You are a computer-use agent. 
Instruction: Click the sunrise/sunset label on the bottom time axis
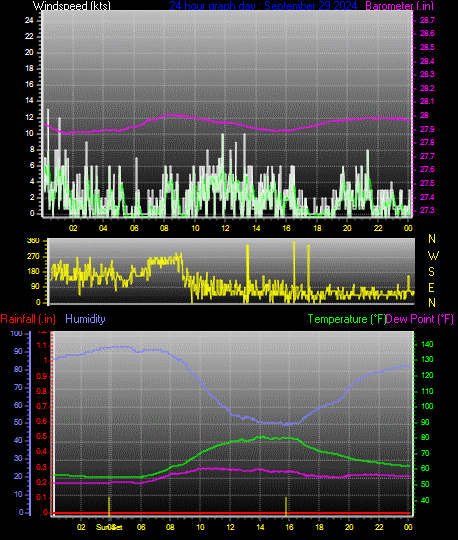pyautogui.click(x=109, y=527)
